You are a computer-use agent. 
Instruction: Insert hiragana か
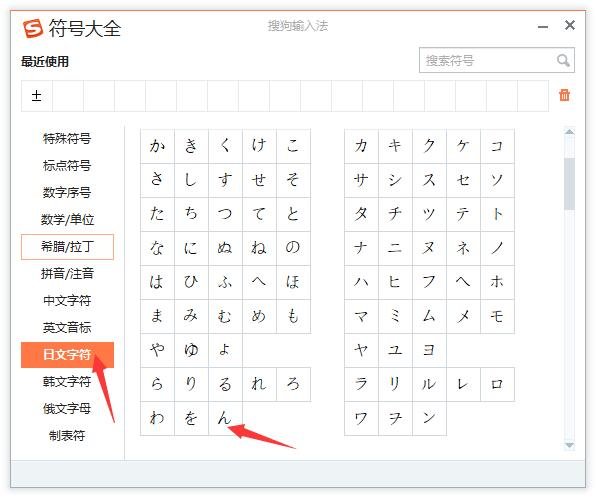point(157,146)
